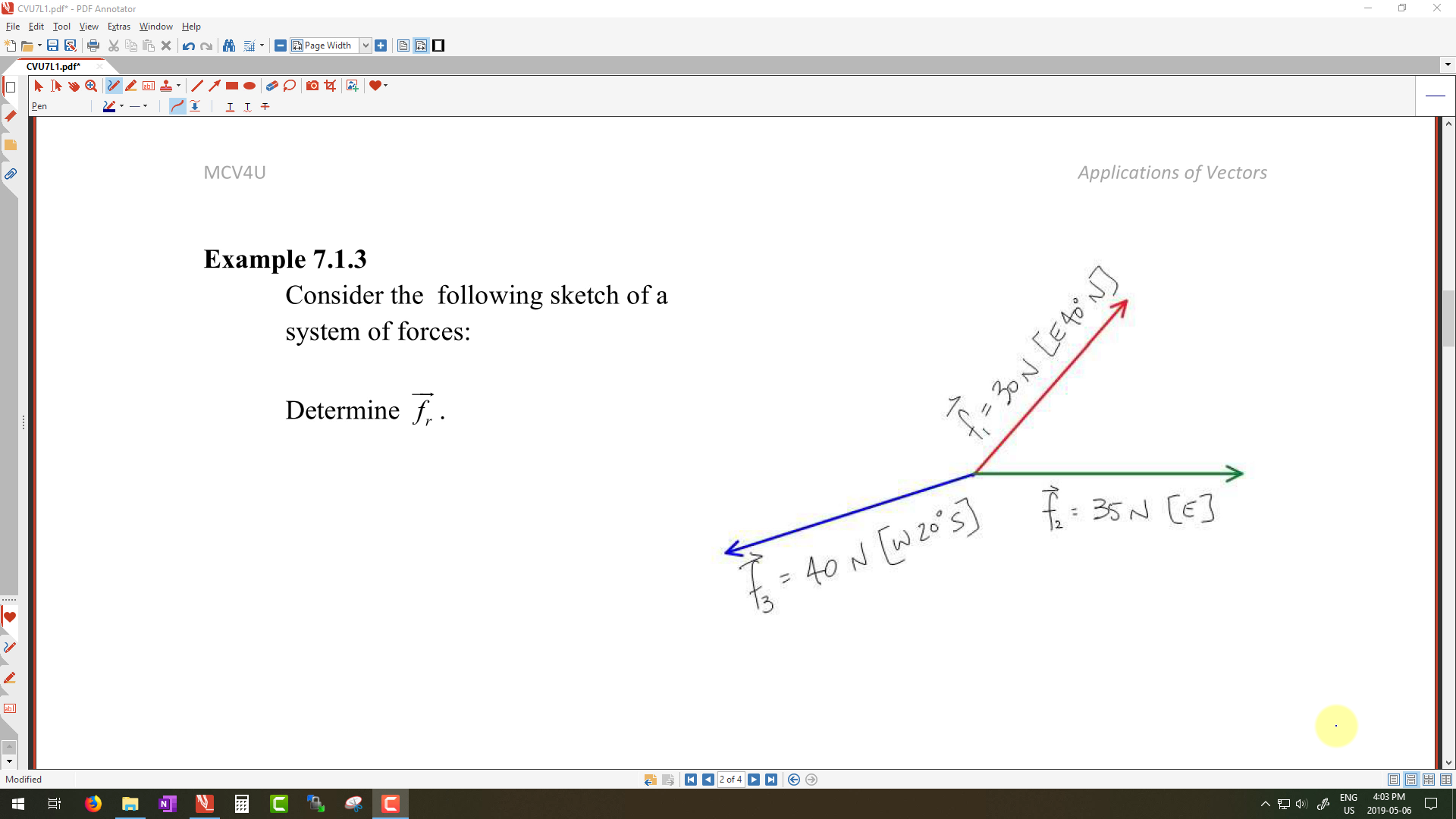1456x819 pixels.
Task: Select the Ellipse shape tool
Action: pos(249,86)
